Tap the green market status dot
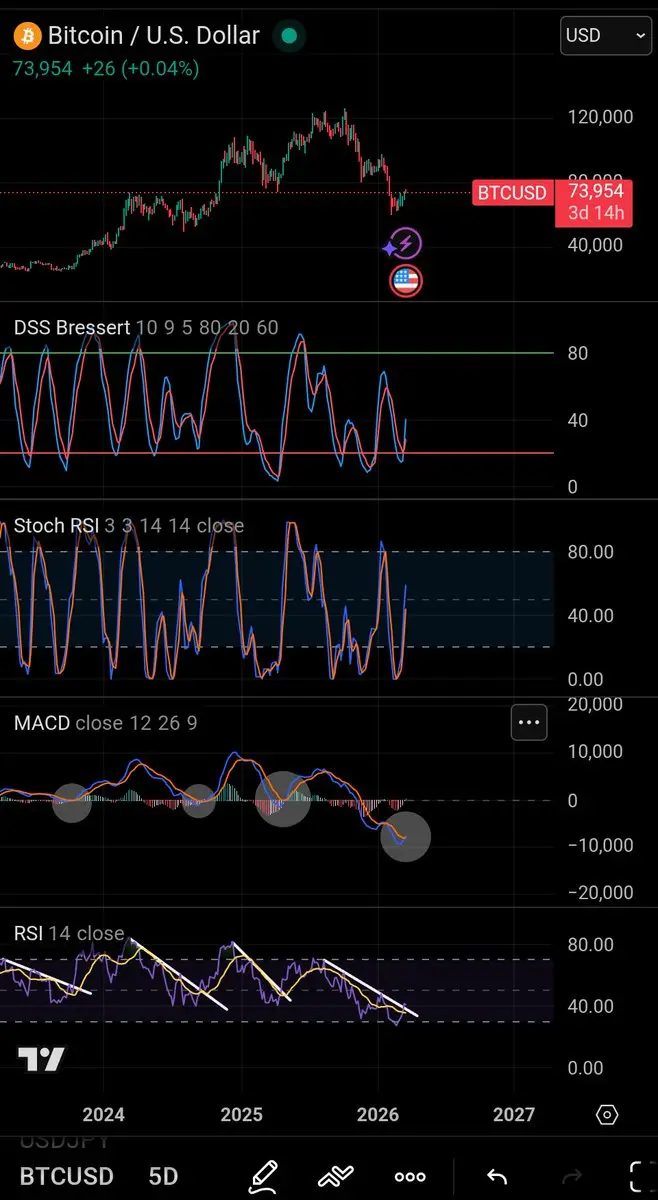The width and height of the screenshot is (658, 1200). 289,36
